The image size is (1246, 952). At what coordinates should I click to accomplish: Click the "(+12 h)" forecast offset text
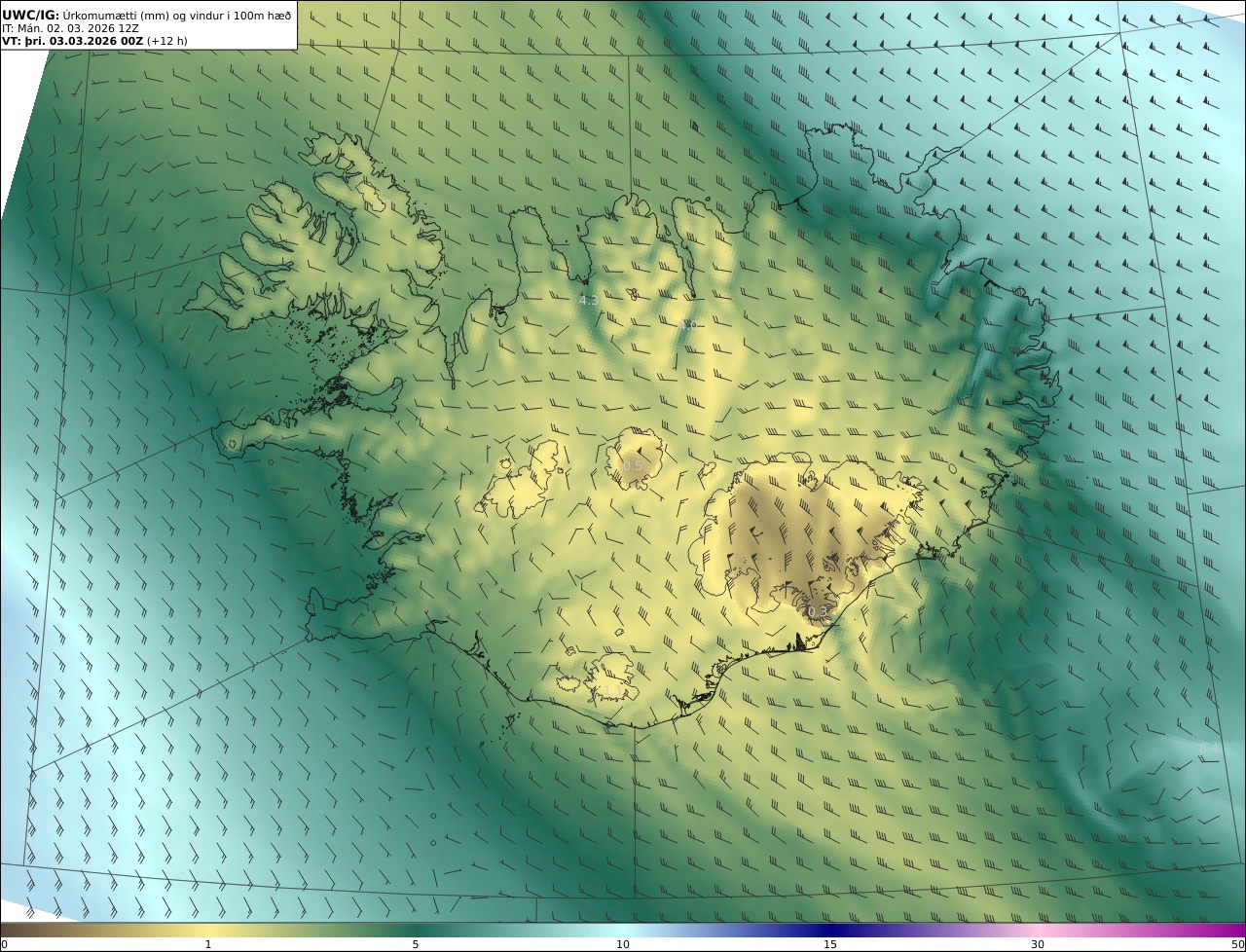(x=167, y=42)
